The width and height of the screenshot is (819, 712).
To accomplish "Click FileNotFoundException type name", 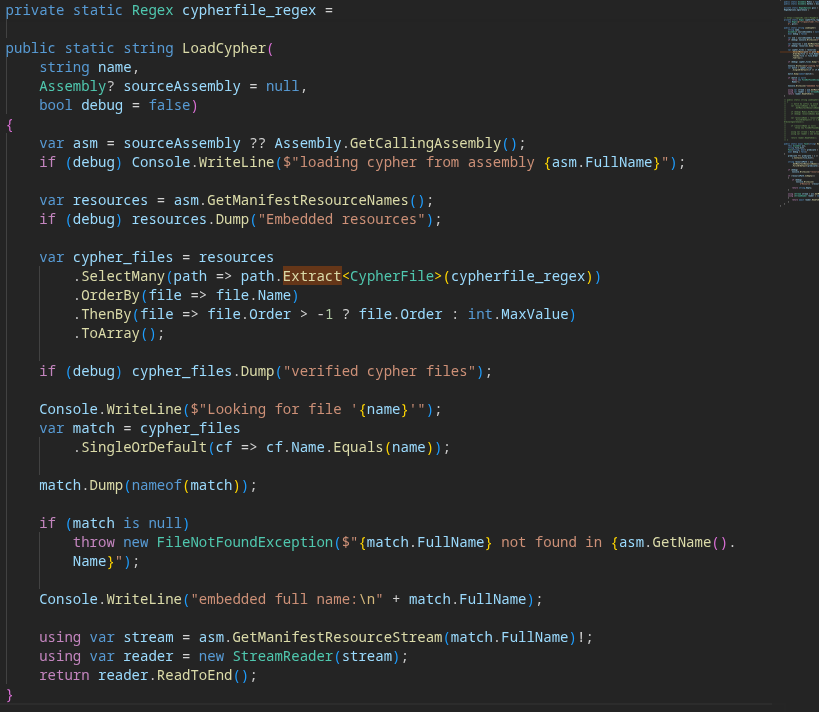I will pyautogui.click(x=244, y=542).
